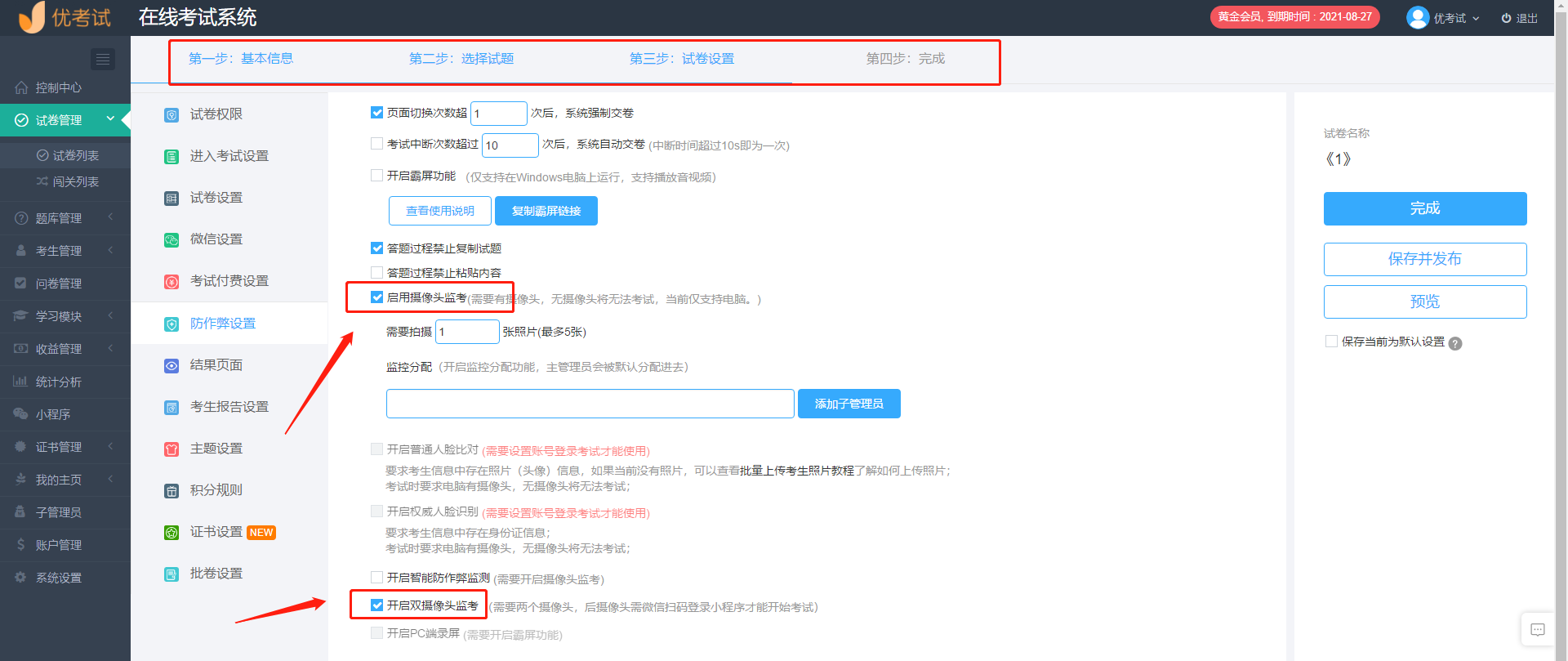Screen dimensions: 1568x661
Task: Click the 考生报告设置 icon
Action: point(171,408)
